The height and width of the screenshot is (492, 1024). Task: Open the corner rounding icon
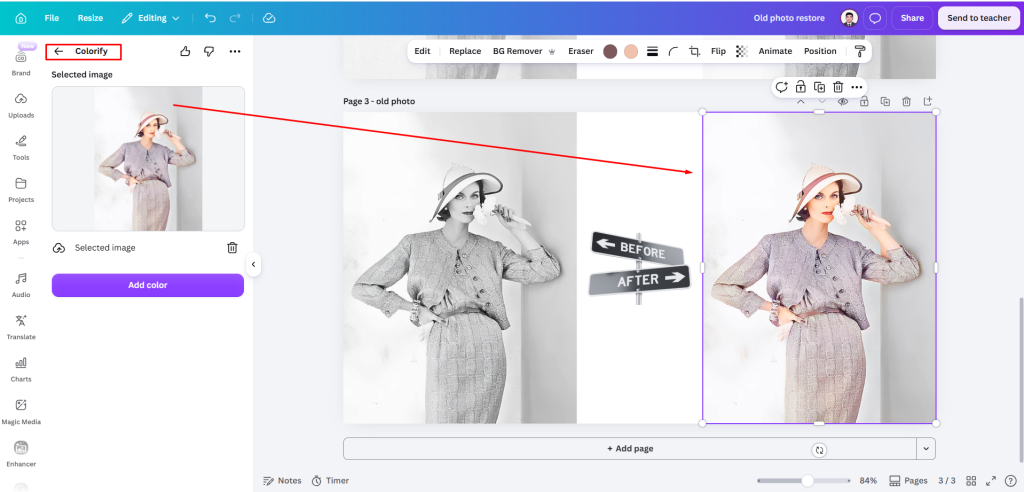click(673, 52)
